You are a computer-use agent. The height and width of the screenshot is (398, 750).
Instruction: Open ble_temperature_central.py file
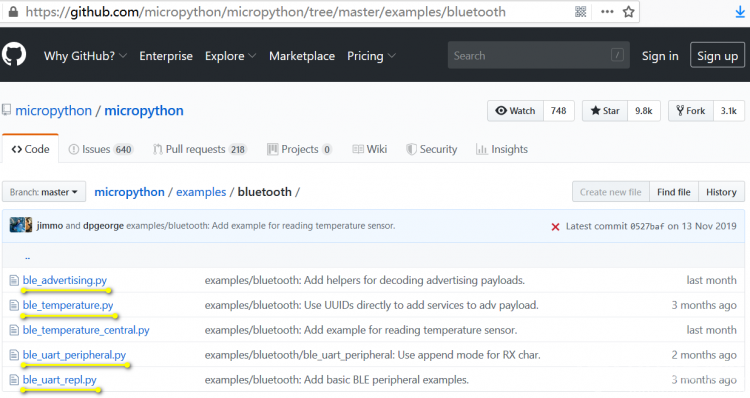pyautogui.click(x=86, y=330)
